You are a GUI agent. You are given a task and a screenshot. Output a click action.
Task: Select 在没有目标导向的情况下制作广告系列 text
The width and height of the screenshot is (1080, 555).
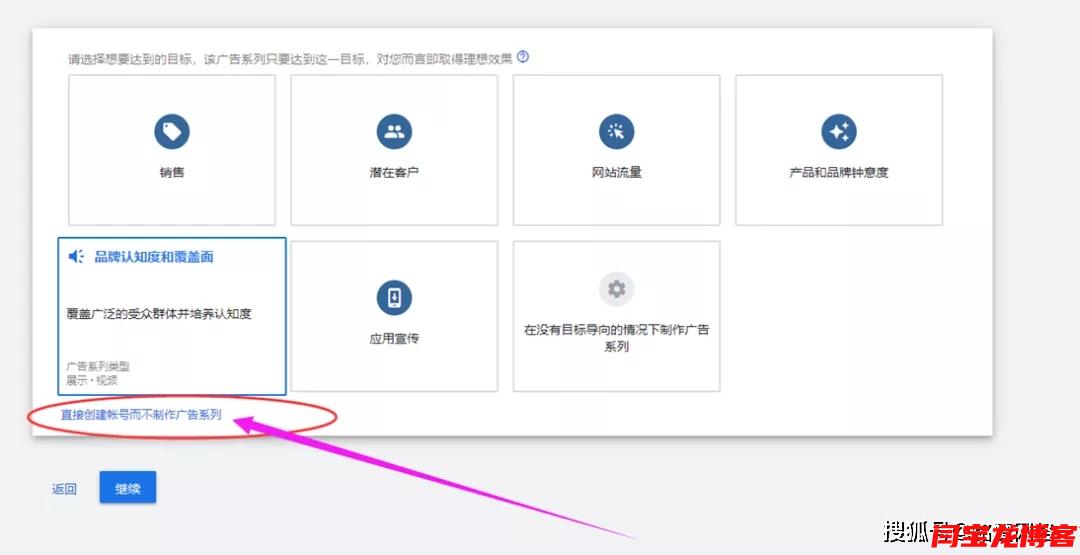616,338
